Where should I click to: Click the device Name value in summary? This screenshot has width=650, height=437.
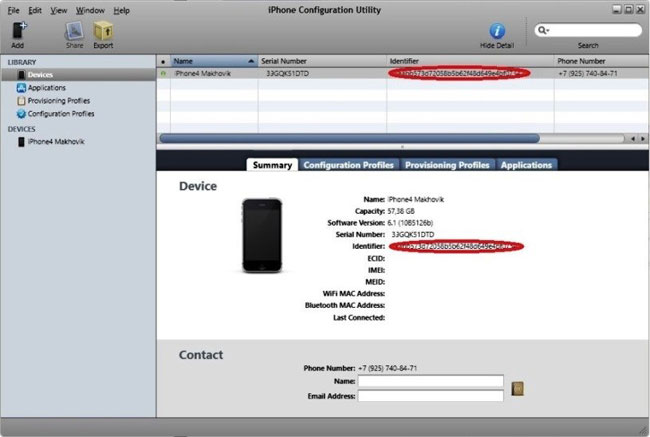click(x=415, y=199)
